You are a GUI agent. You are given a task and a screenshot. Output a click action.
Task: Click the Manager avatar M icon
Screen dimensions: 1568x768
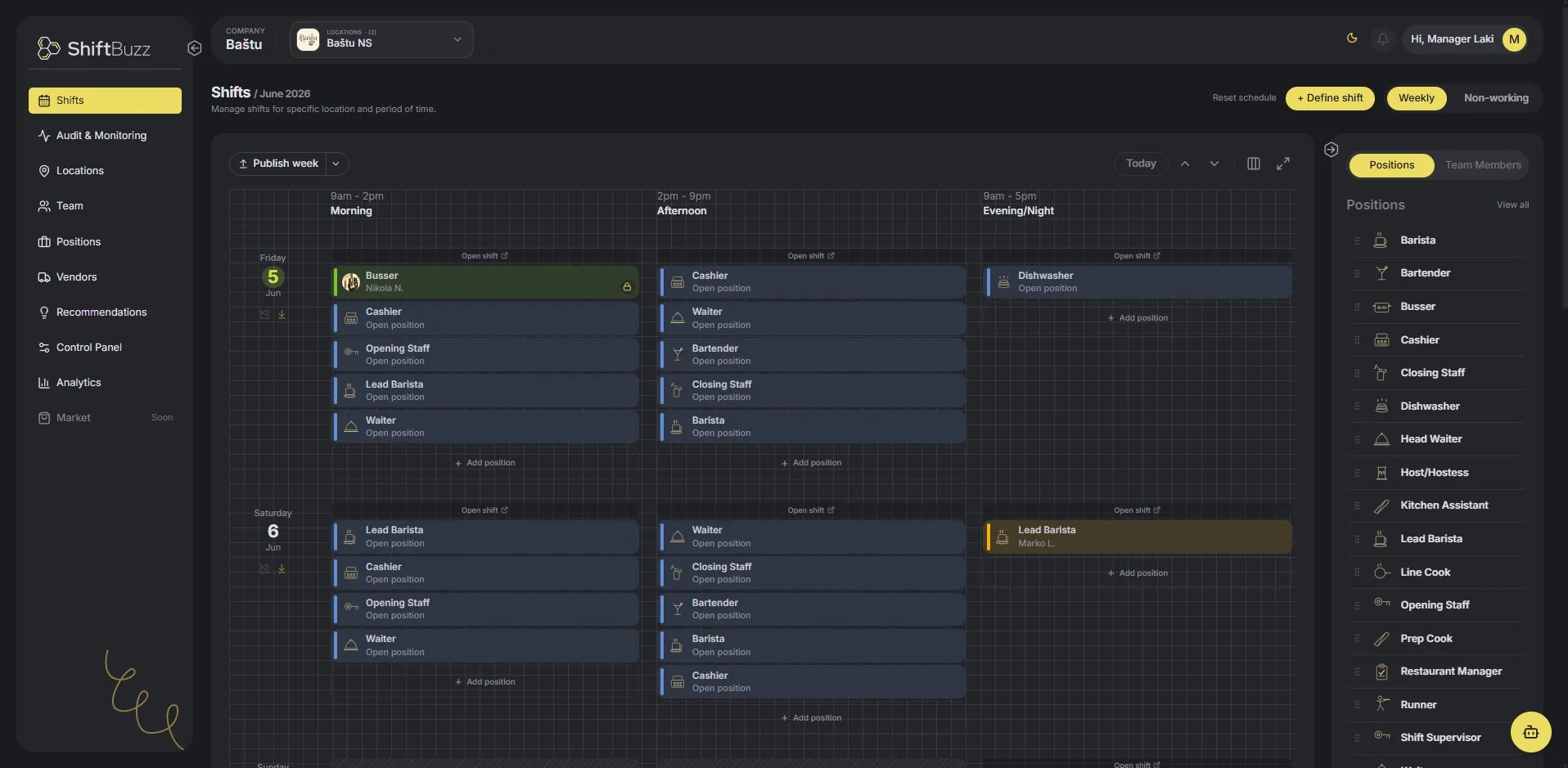(x=1514, y=39)
